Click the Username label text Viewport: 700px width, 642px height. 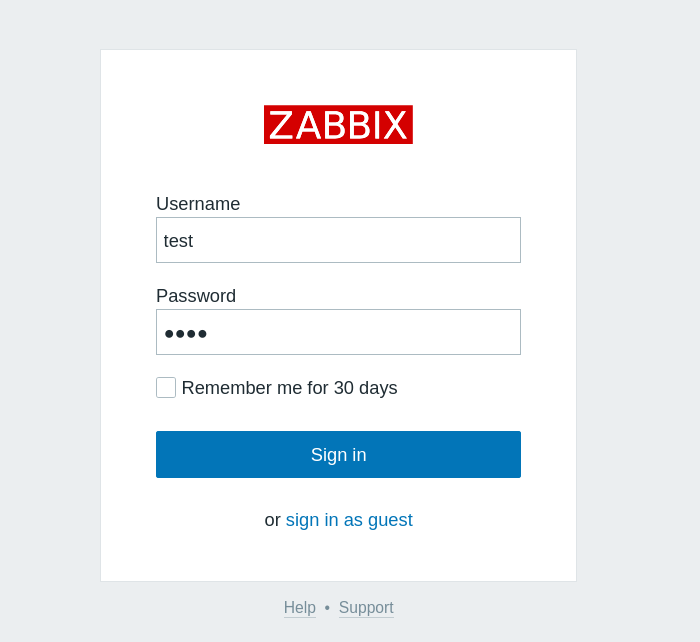point(198,204)
